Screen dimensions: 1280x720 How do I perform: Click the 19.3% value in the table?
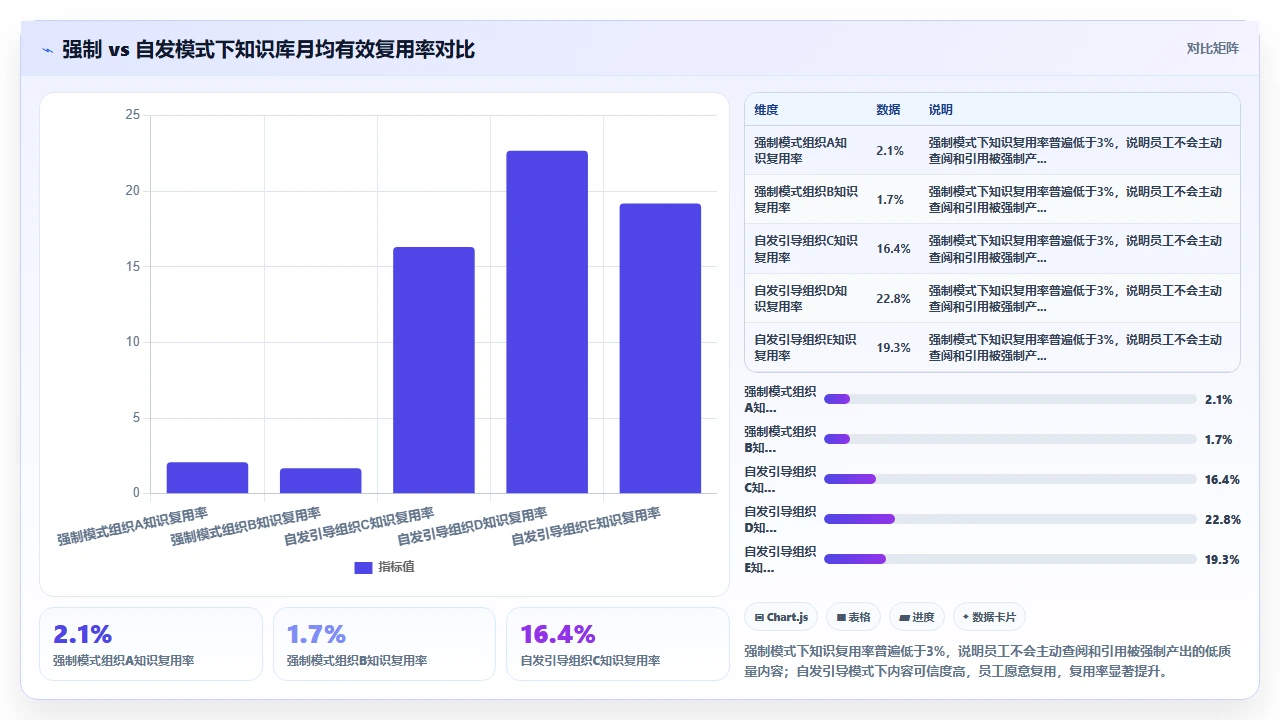pos(893,347)
